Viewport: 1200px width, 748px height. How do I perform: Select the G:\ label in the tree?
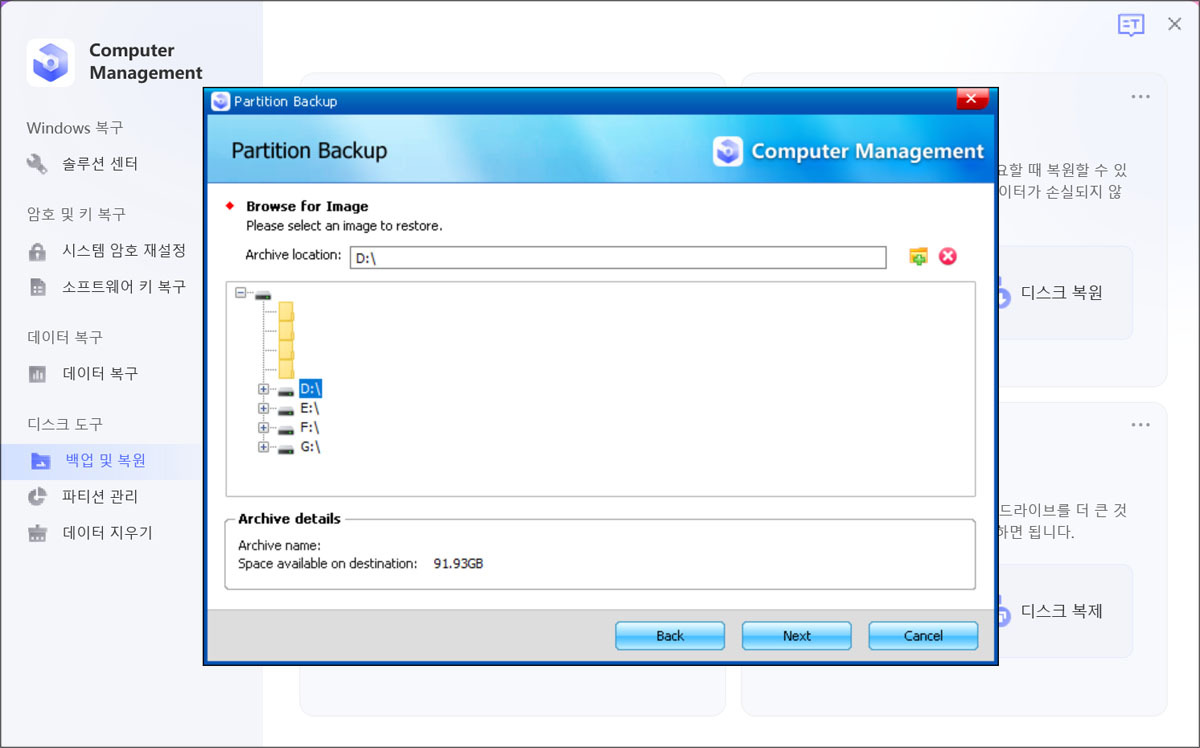[x=310, y=447]
